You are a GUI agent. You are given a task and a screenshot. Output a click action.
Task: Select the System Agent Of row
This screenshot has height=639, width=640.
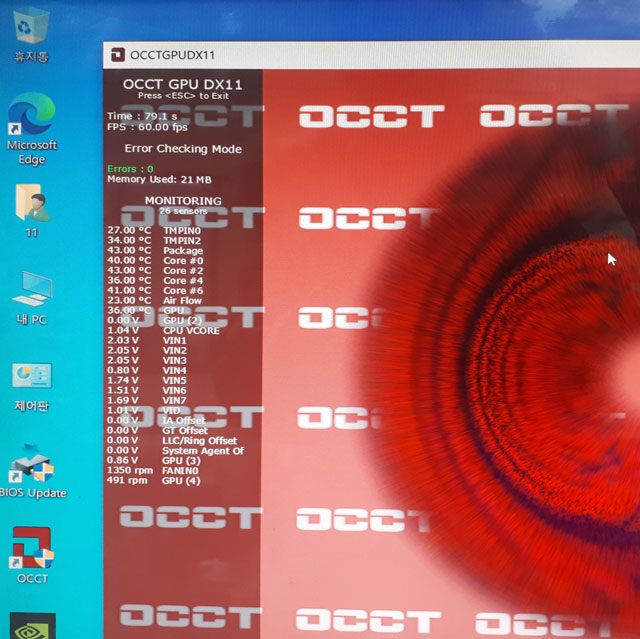tap(176, 450)
